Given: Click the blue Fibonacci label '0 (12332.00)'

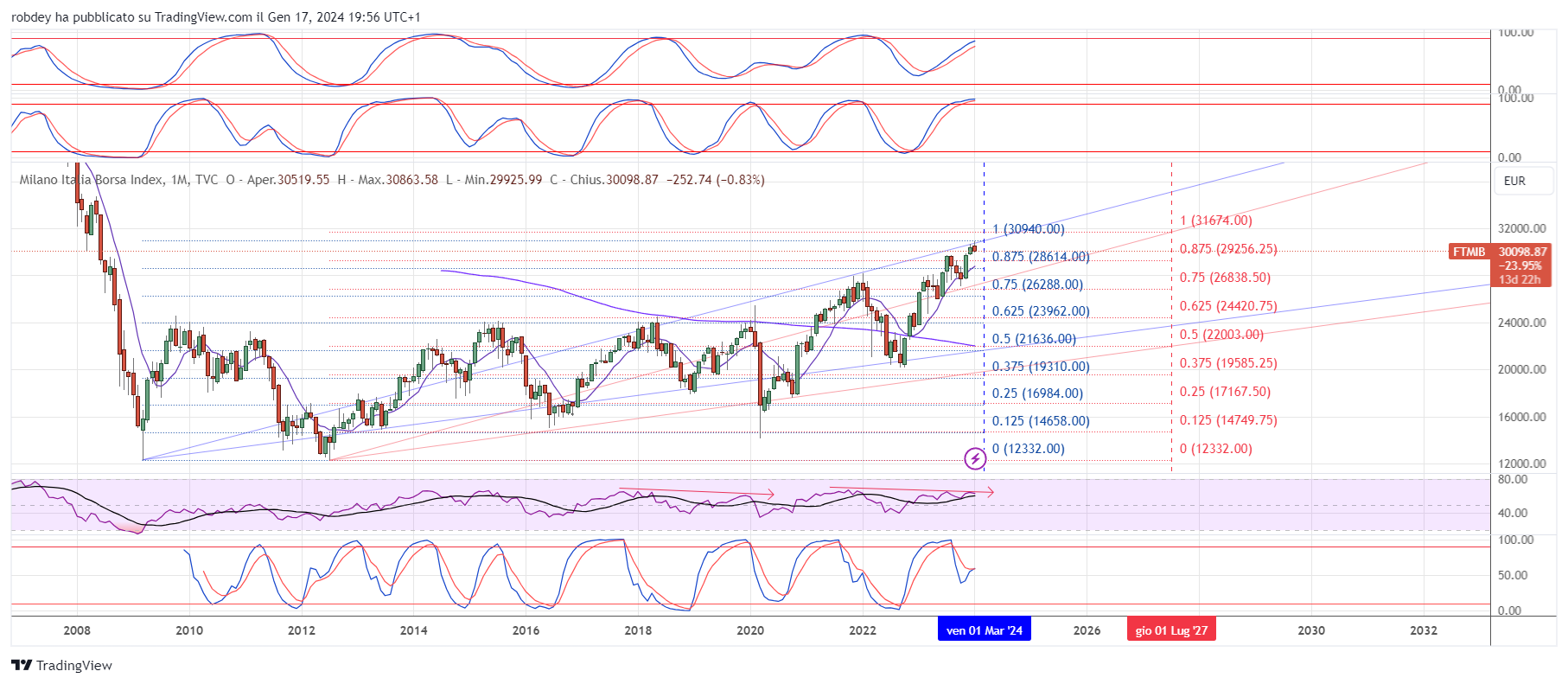Looking at the screenshot, I should pos(1029,449).
